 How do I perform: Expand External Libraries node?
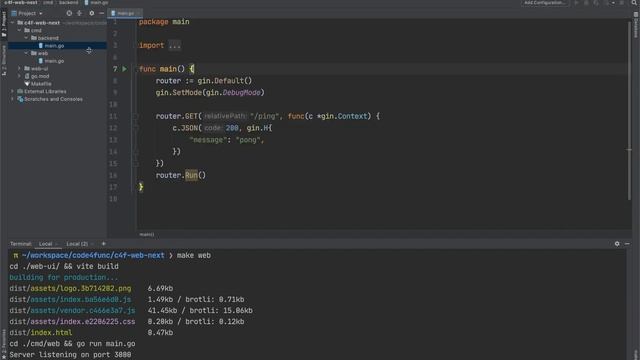tap(13, 91)
